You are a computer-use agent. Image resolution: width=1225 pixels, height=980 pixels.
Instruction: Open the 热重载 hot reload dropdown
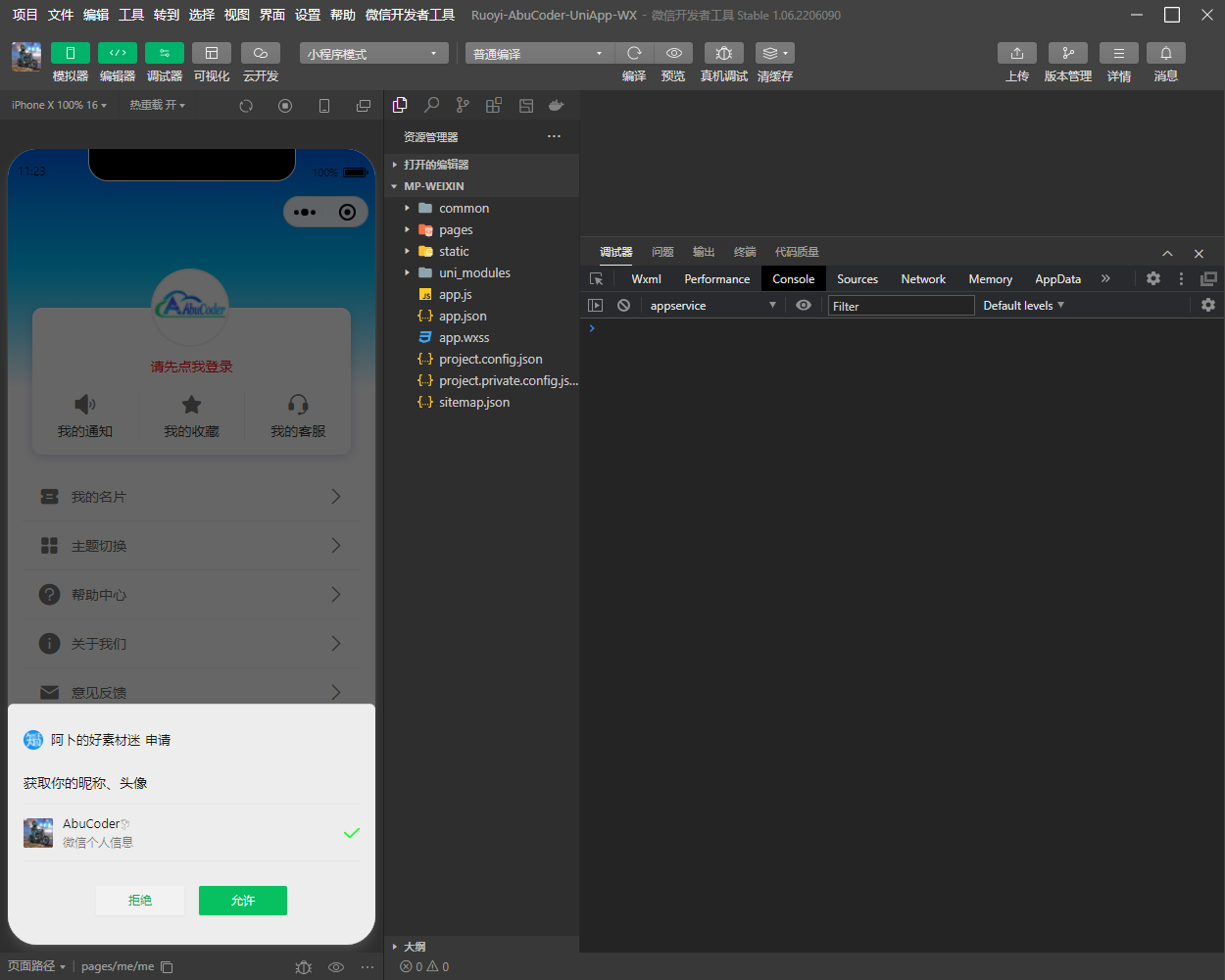158,105
